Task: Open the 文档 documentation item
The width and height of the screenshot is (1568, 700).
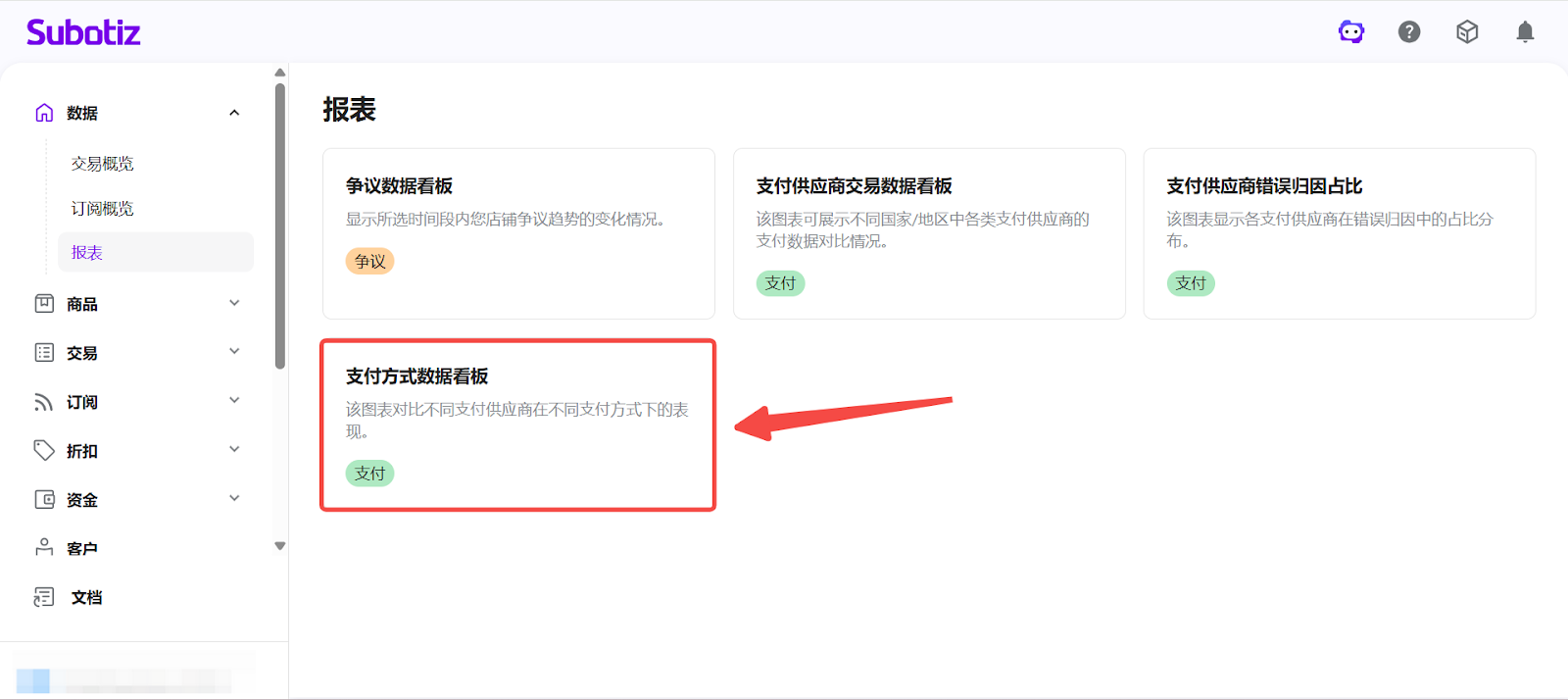Action: 86,597
